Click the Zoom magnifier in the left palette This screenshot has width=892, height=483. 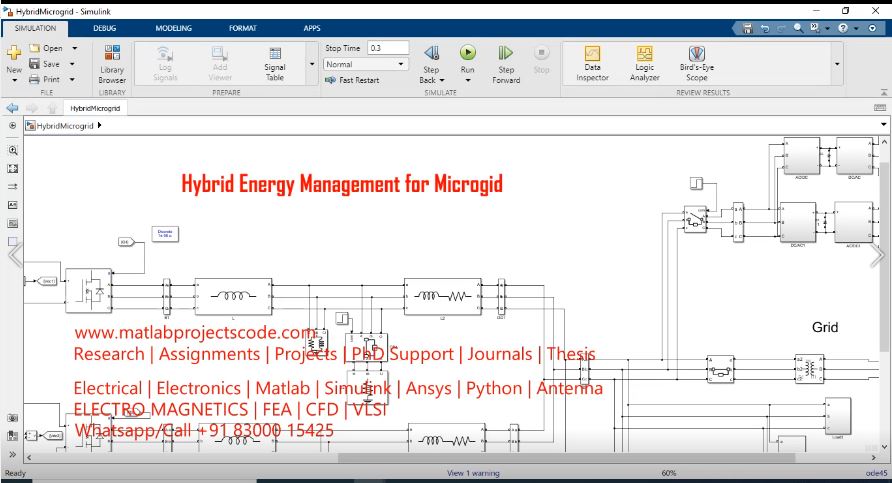click(x=13, y=149)
